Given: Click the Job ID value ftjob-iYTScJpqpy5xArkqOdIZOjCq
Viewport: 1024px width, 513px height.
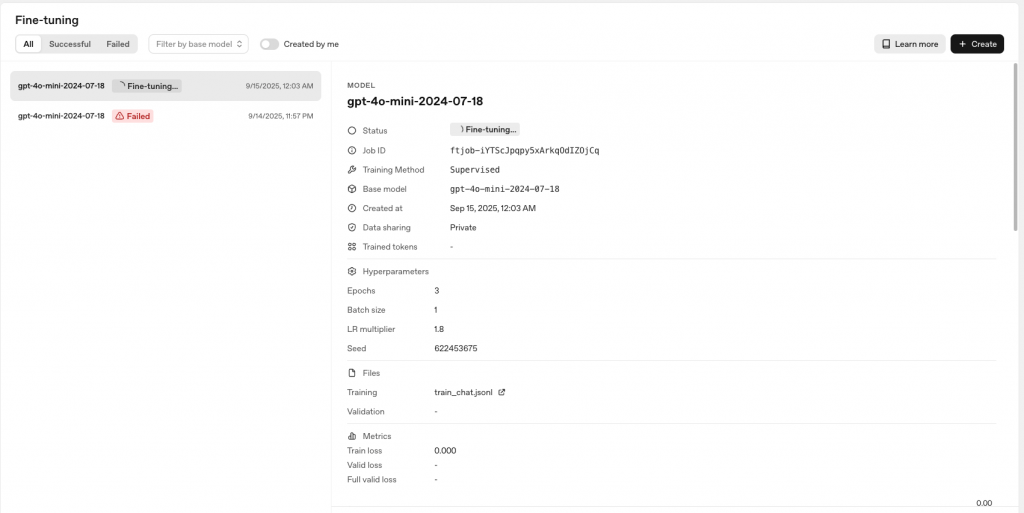Looking at the screenshot, I should click(524, 151).
